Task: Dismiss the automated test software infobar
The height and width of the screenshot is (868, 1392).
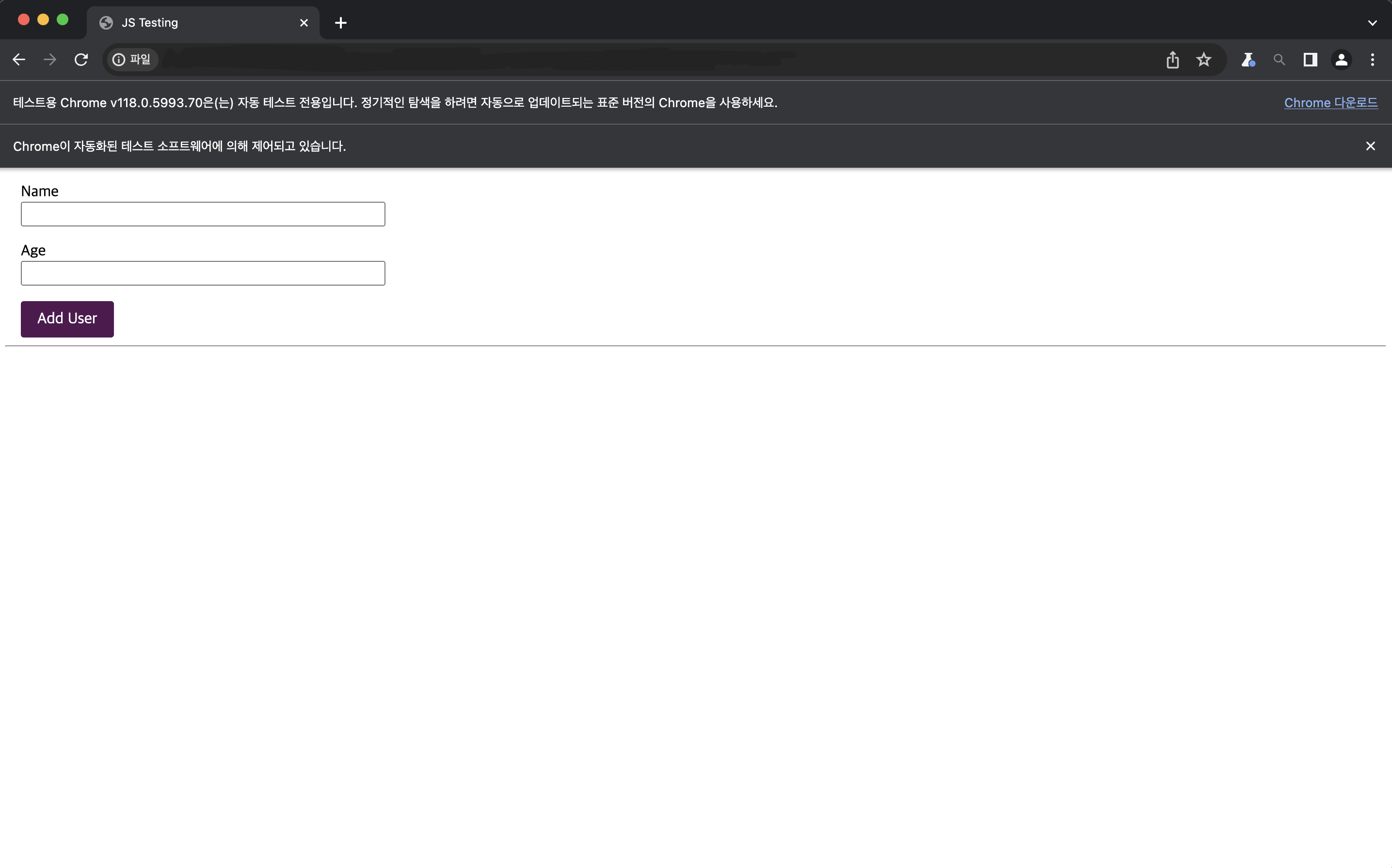Action: pyautogui.click(x=1370, y=146)
